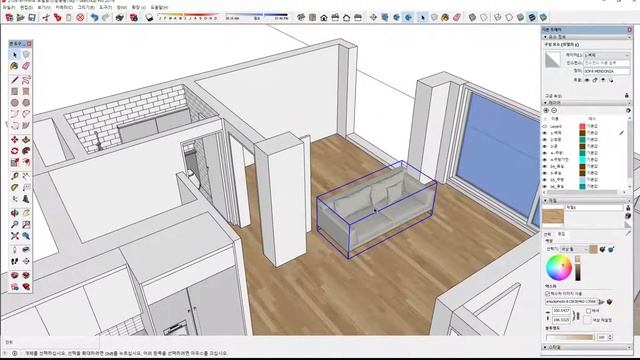
Task: Toggle visibility eye of 1-벽체 layer
Action: tap(544, 133)
